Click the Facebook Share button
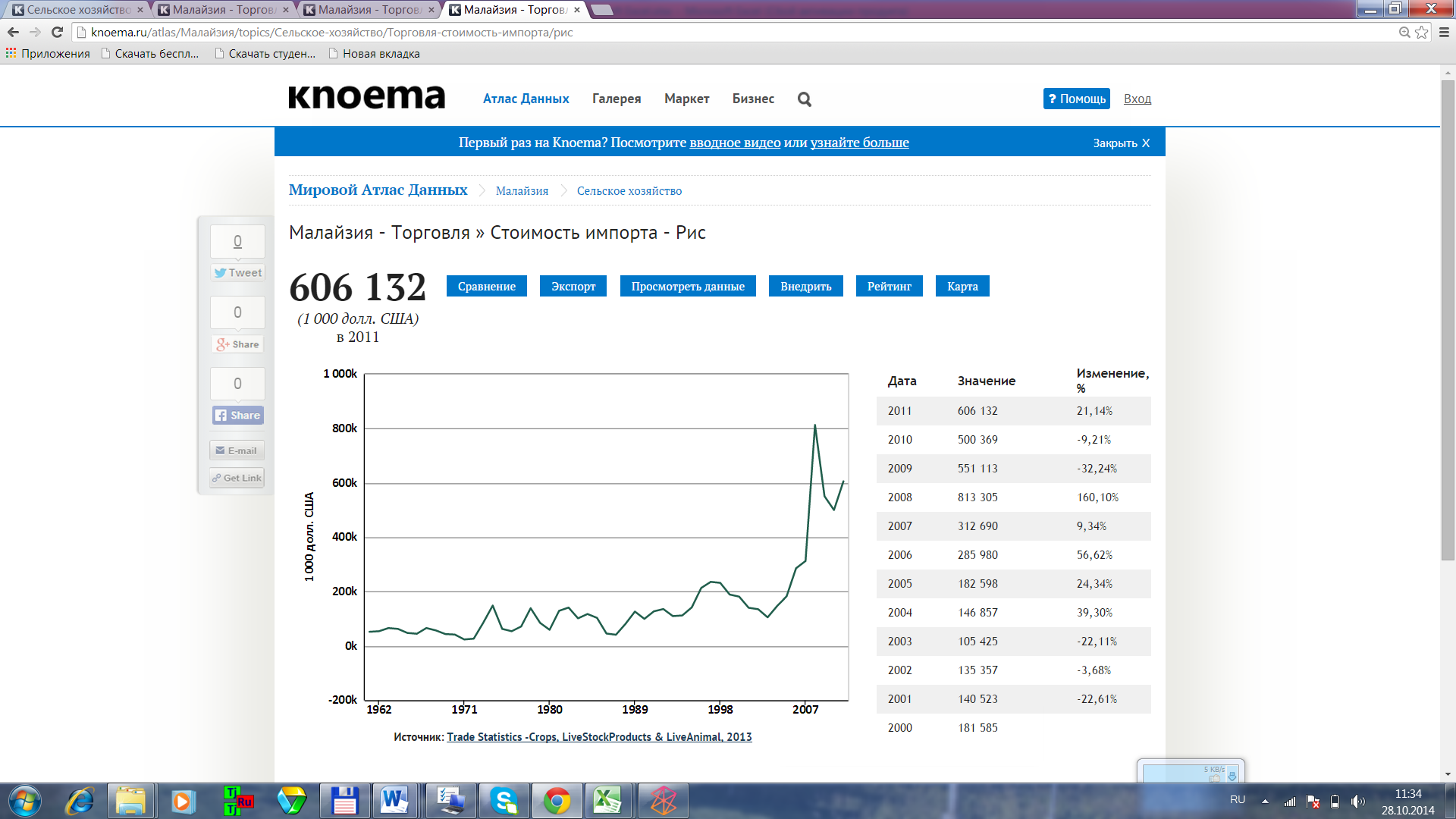 (238, 416)
